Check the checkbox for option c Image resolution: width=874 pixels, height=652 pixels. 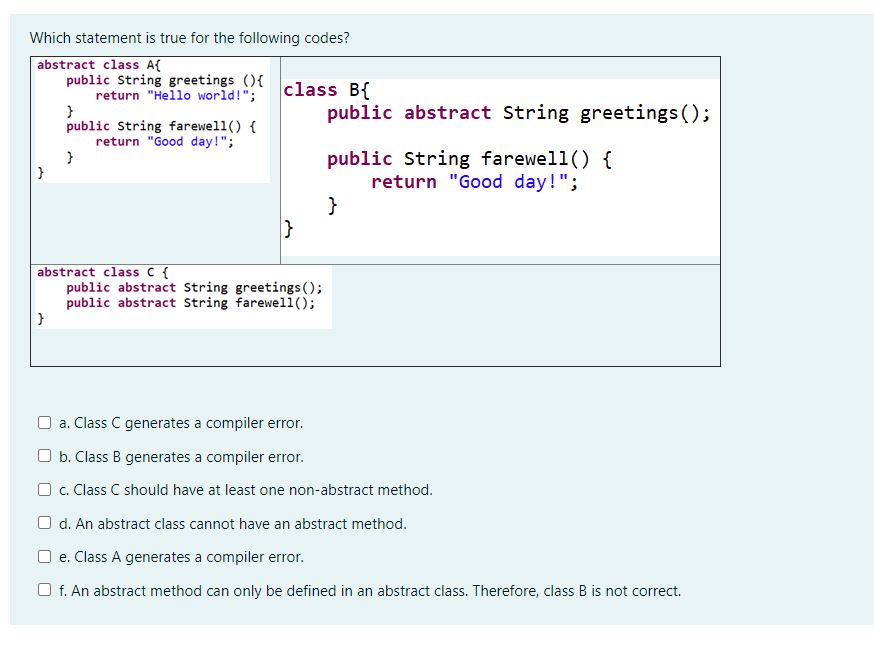pos(44,489)
